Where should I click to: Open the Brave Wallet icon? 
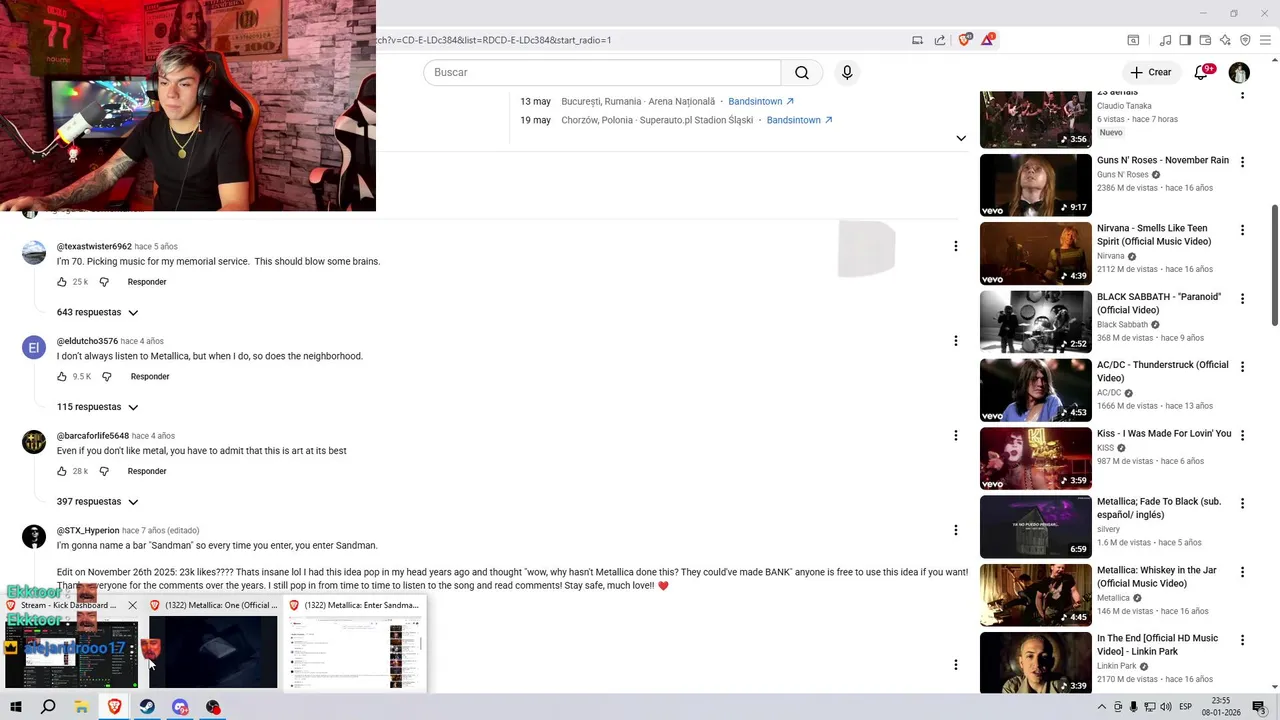[x=1205, y=40]
